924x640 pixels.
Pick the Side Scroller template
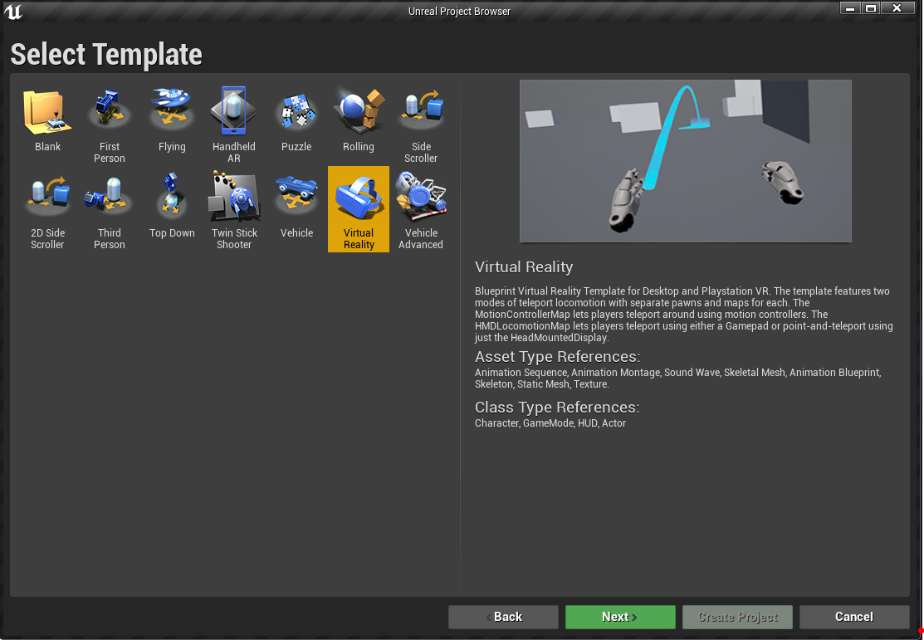pyautogui.click(x=420, y=124)
